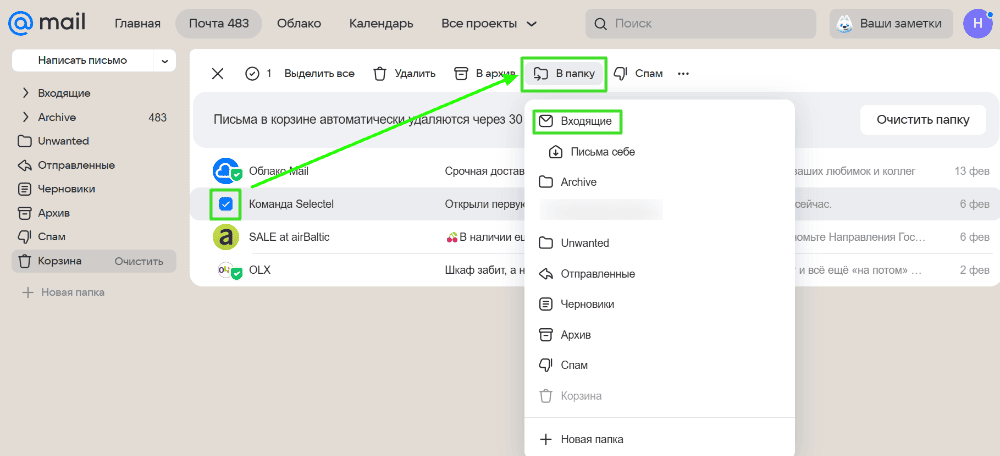Click the envelope icon of Входящие in dropdown

click(x=545, y=121)
